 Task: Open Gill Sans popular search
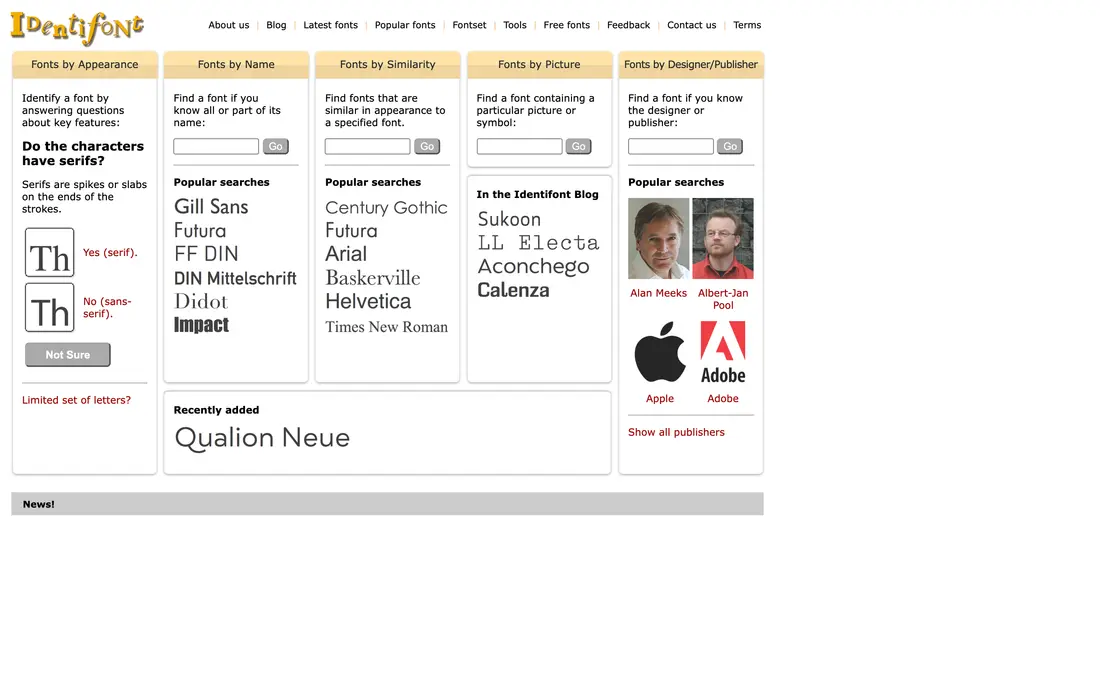(x=211, y=207)
